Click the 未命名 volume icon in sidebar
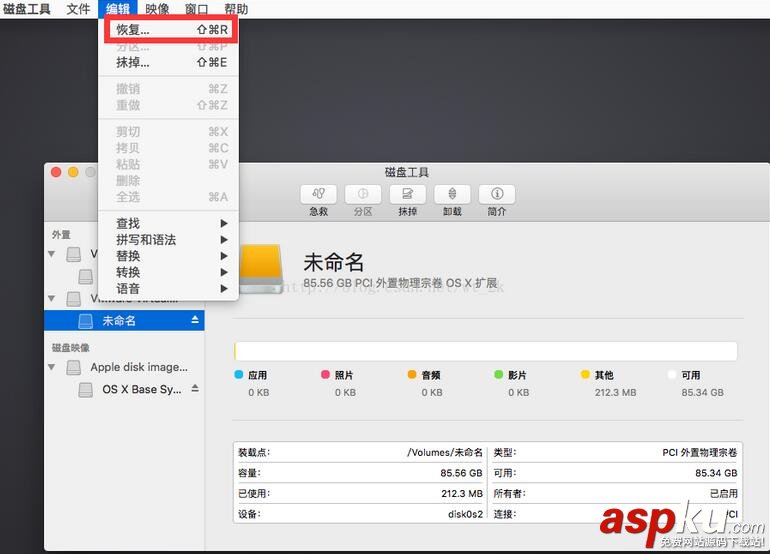The width and height of the screenshot is (770, 554). (x=85, y=321)
